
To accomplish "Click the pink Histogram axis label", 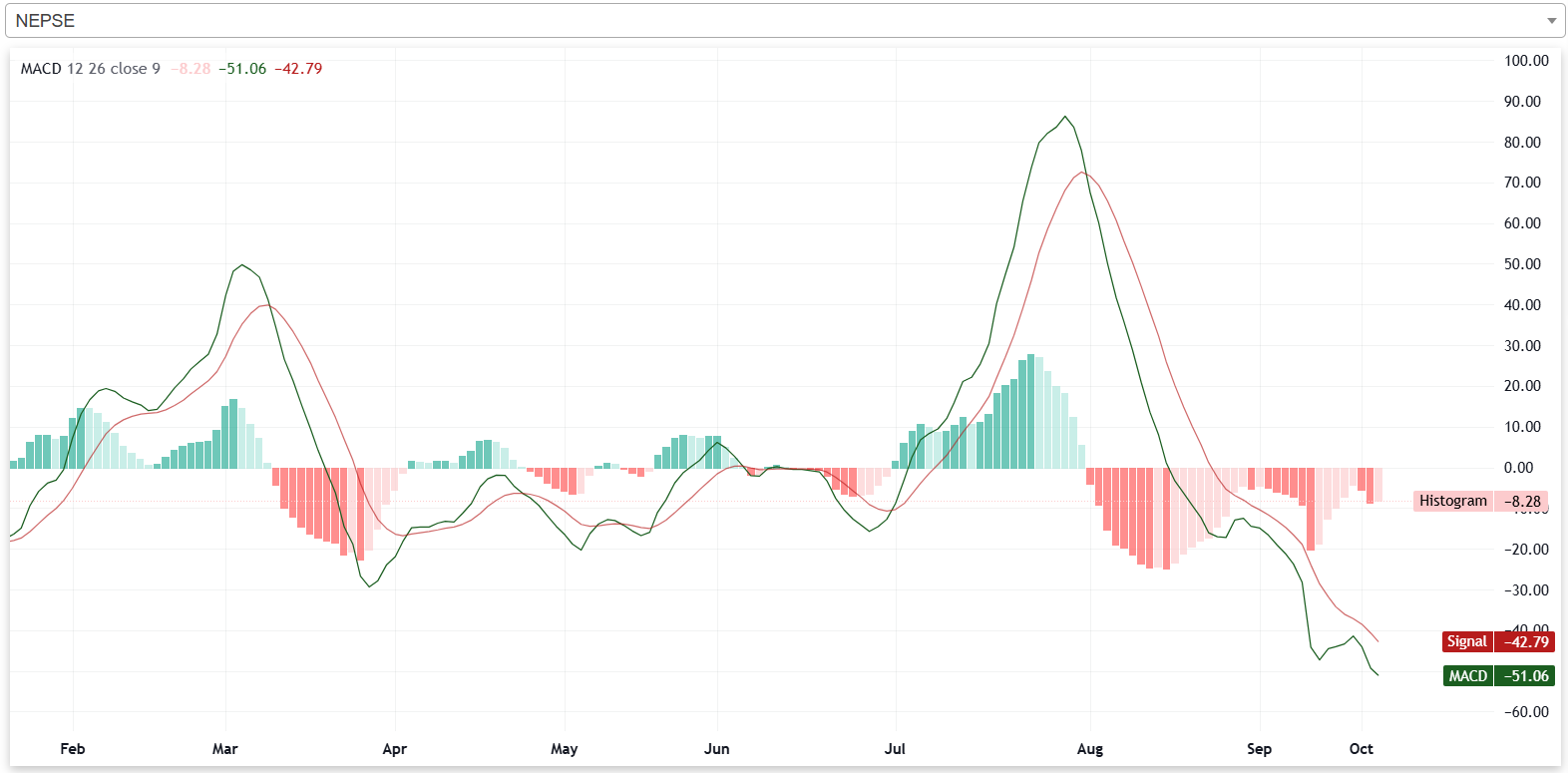I will tap(1452, 501).
